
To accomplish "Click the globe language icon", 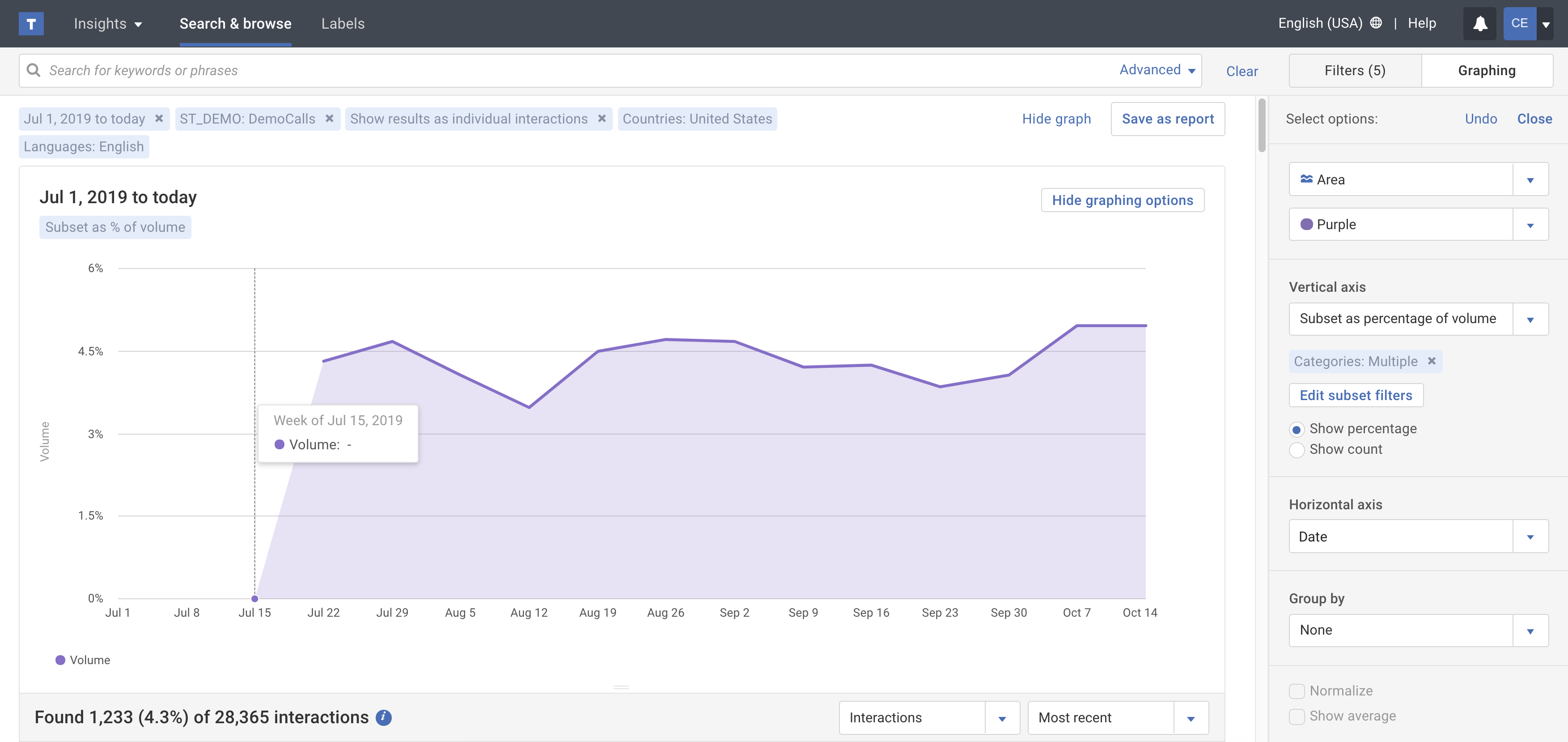I will (x=1376, y=23).
